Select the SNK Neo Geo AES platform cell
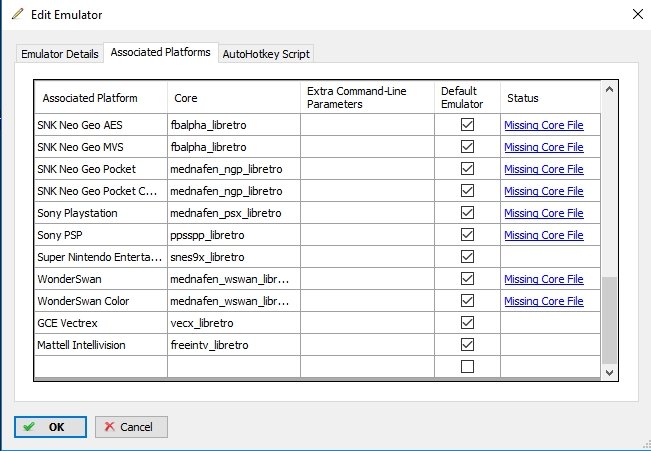This screenshot has height=451, width=651. (x=101, y=125)
